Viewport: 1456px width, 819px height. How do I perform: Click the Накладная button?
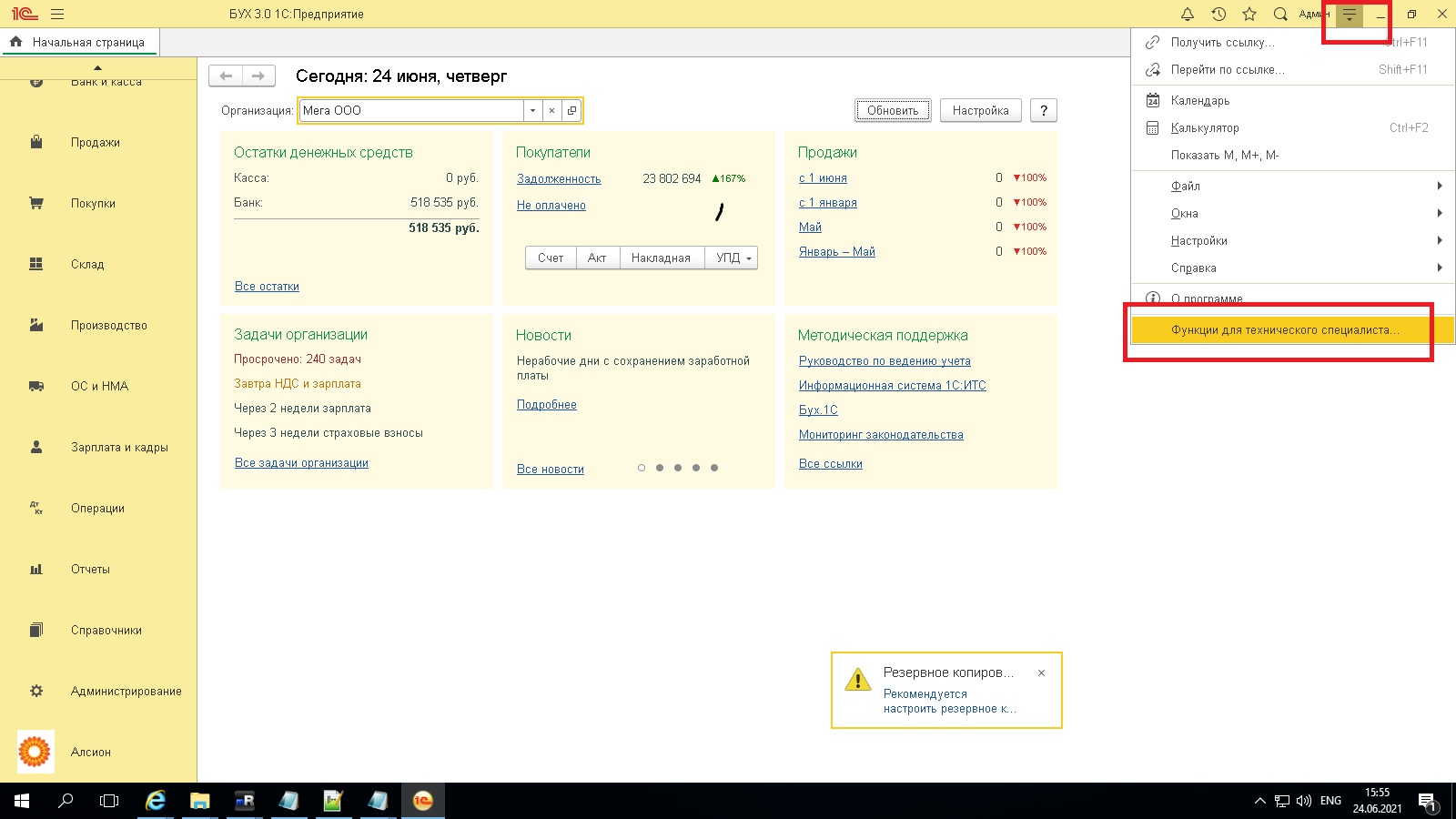tap(662, 258)
